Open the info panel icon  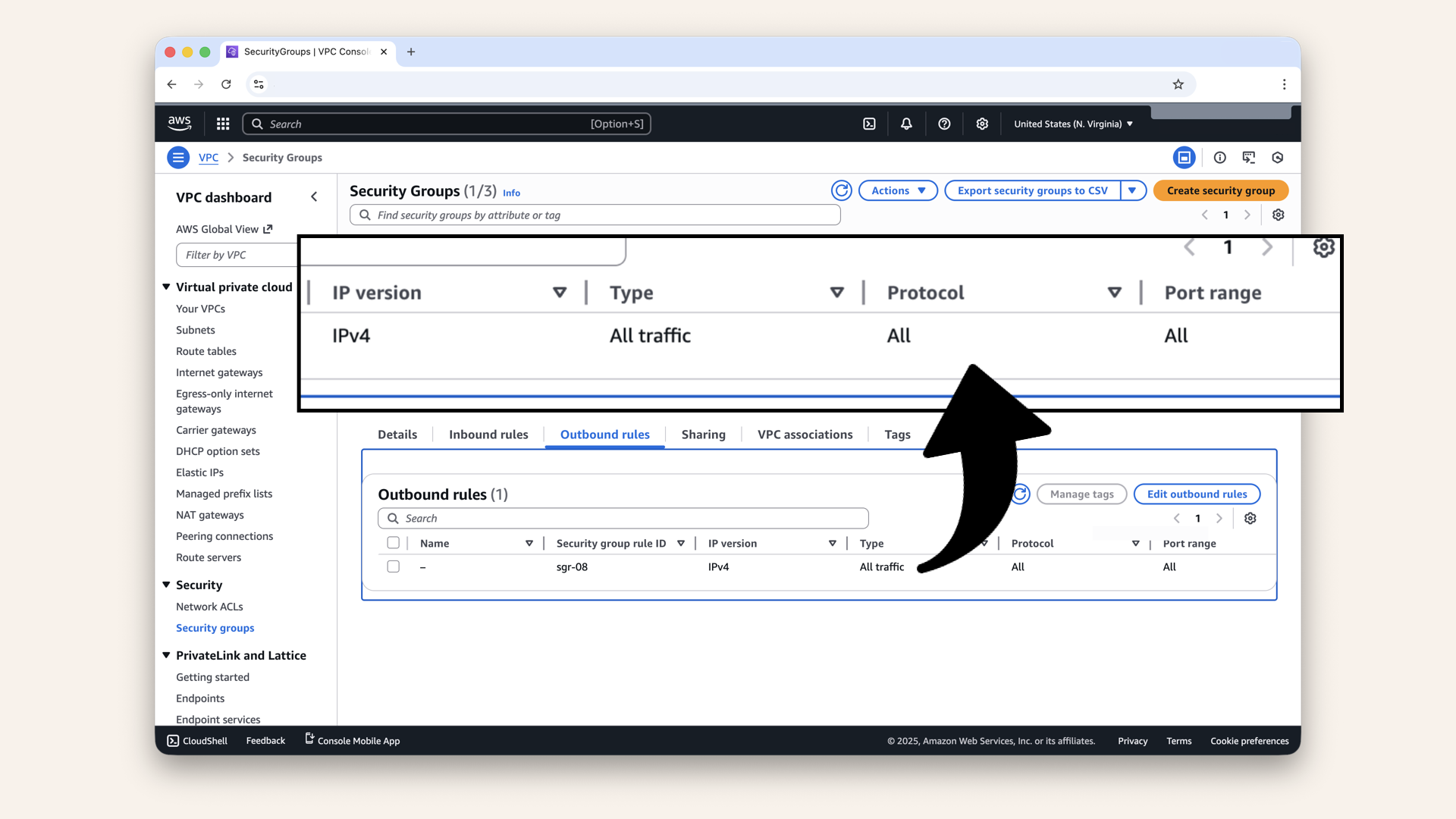[x=1219, y=158]
